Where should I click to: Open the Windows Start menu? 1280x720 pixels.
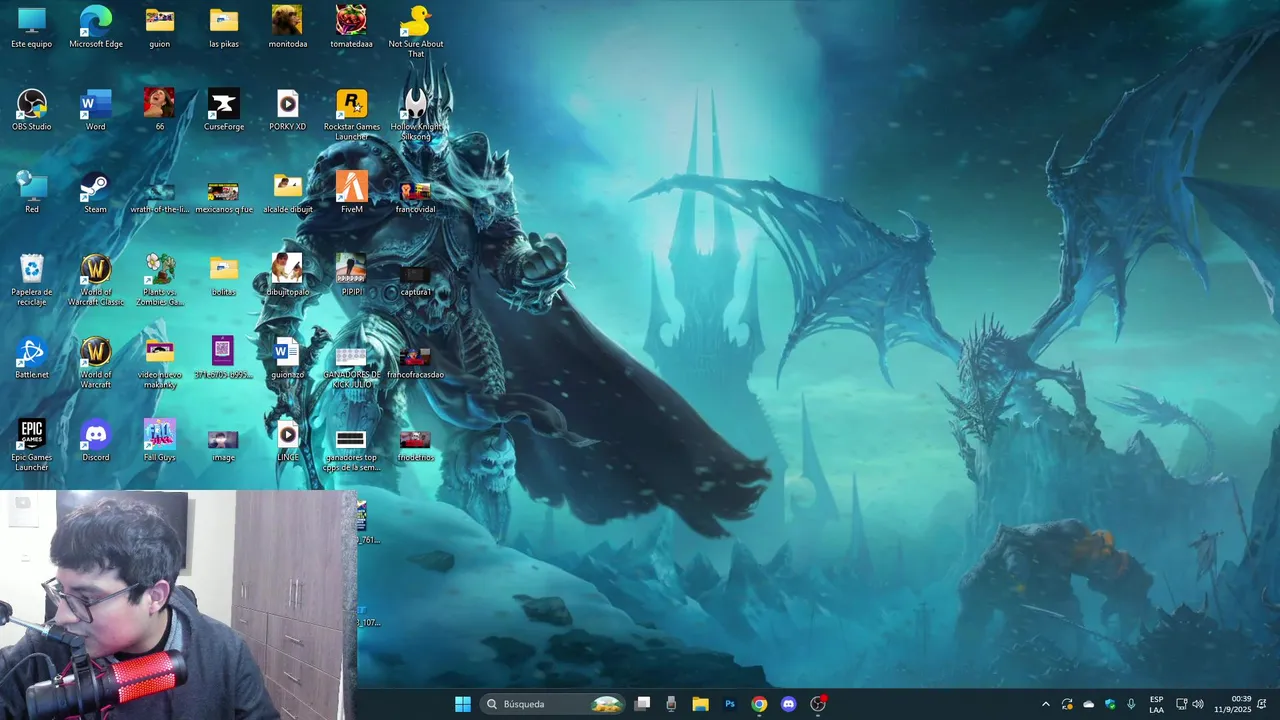(463, 704)
